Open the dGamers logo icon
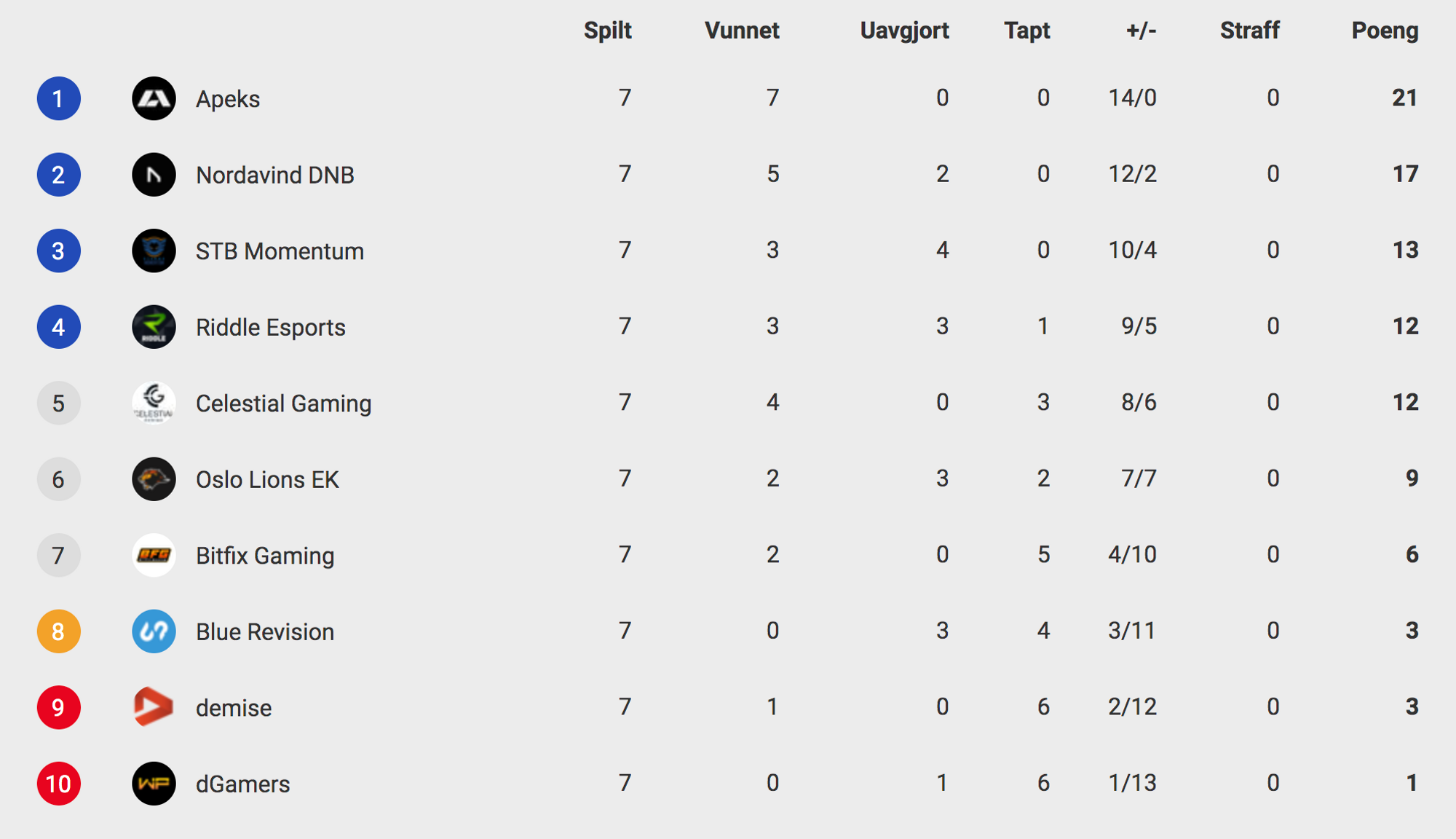 154,784
